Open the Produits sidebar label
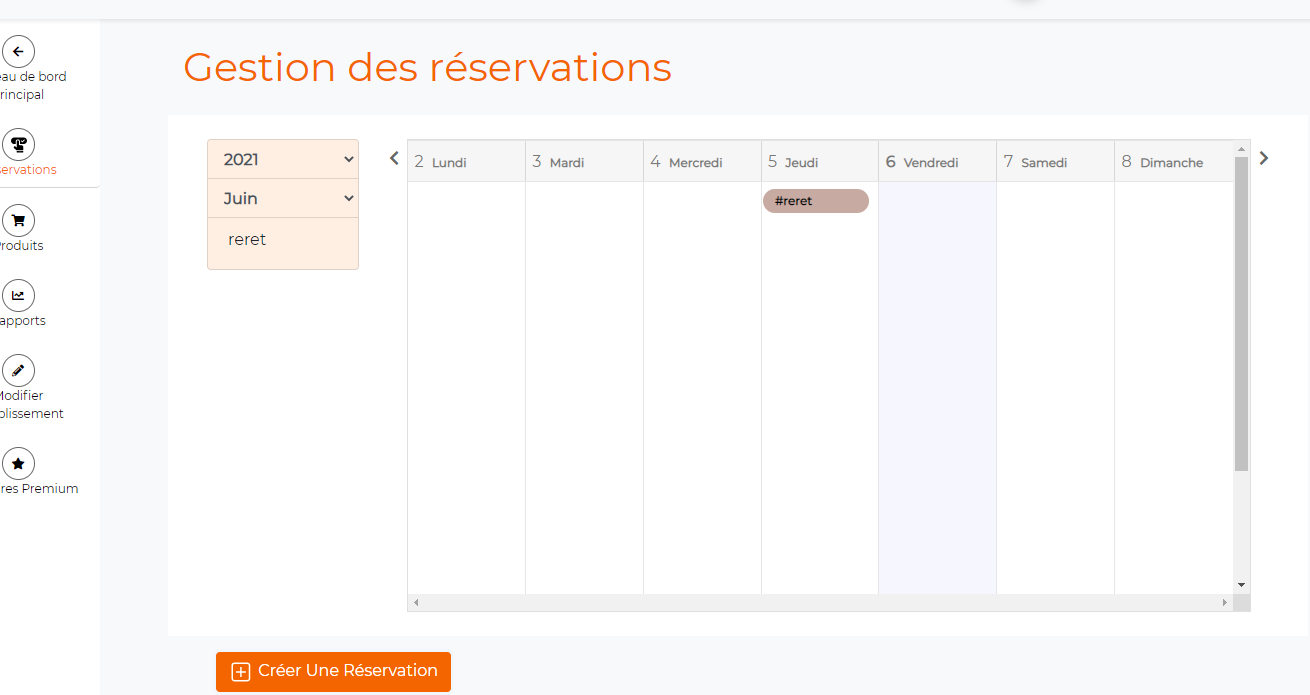 tap(20, 246)
